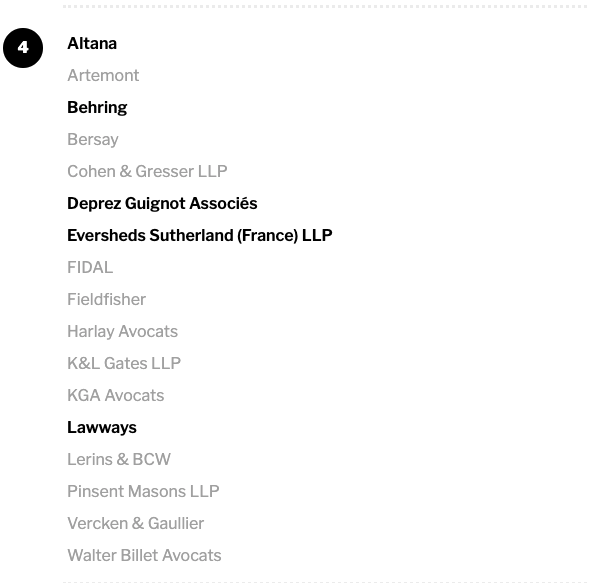Click the dotted divider below Walter Billet Avocats
This screenshot has width=590, height=583.
point(326,581)
